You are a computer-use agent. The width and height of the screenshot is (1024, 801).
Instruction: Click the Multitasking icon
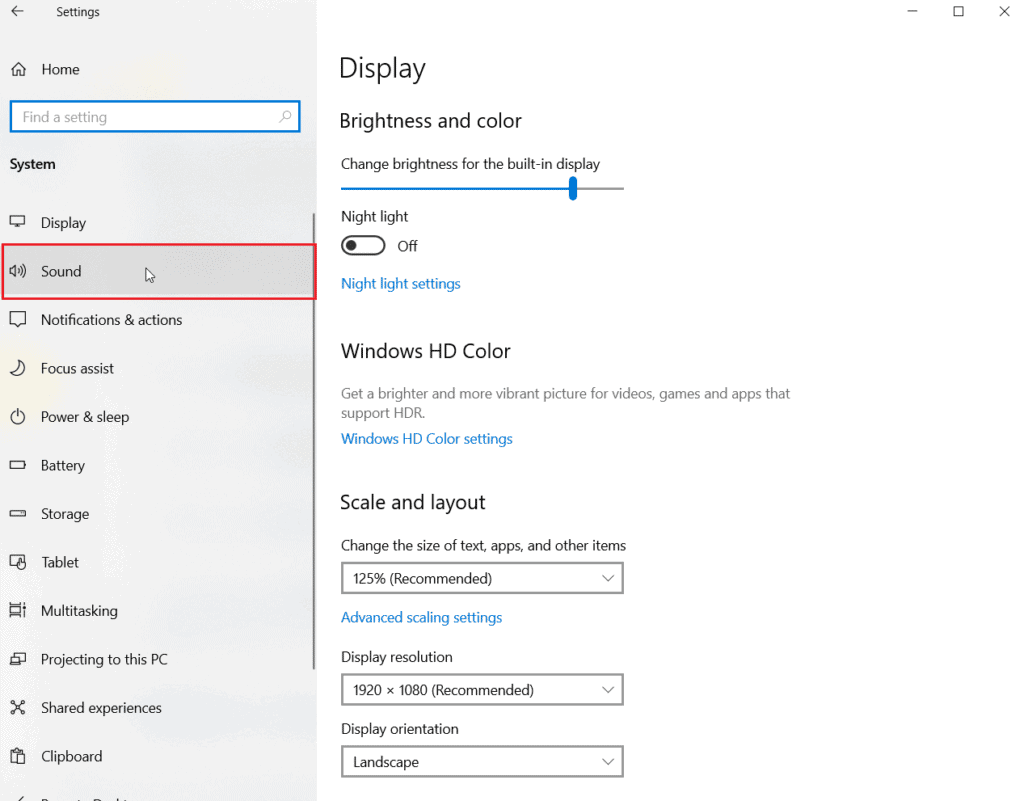click(x=18, y=610)
